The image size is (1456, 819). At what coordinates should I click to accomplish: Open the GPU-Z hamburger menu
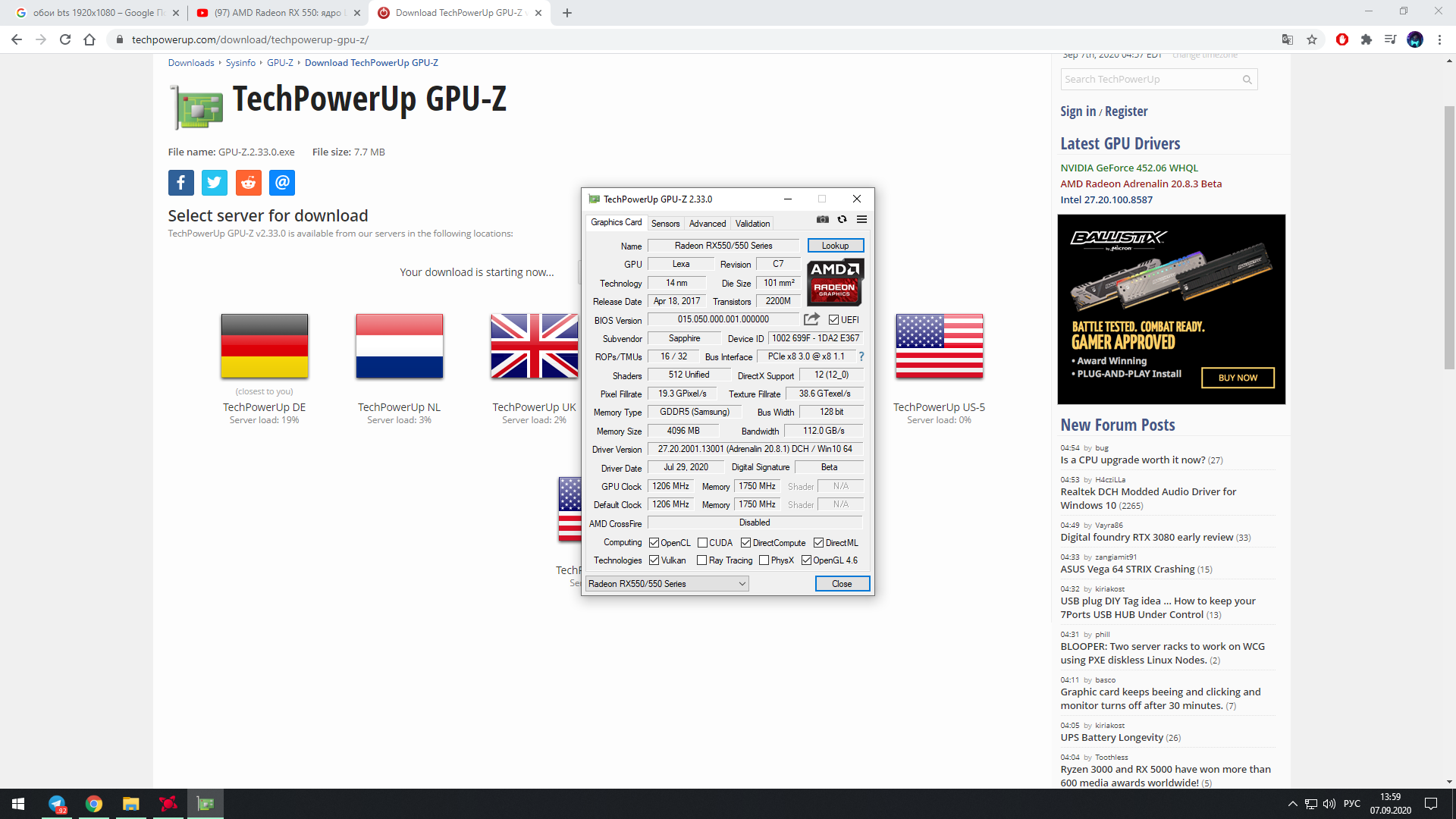(x=861, y=219)
